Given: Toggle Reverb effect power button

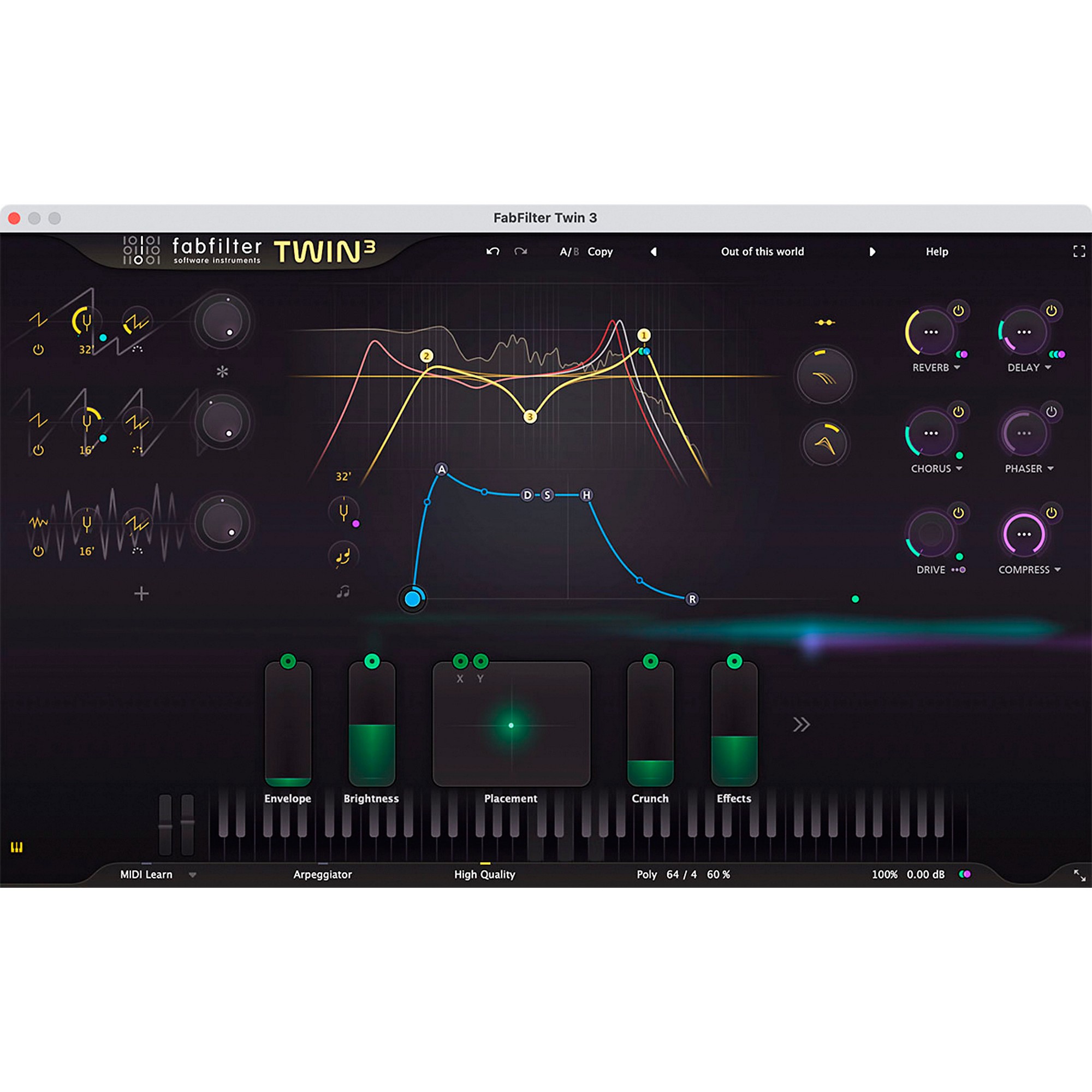Looking at the screenshot, I should [958, 310].
